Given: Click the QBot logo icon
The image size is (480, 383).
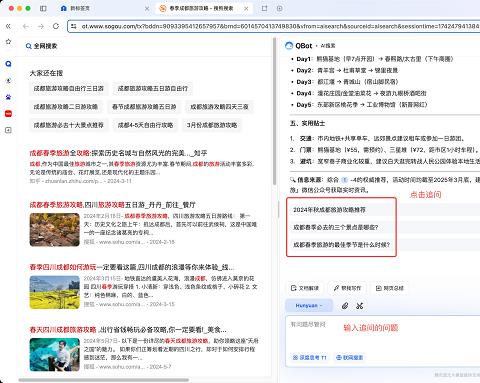Looking at the screenshot, I should [x=289, y=46].
